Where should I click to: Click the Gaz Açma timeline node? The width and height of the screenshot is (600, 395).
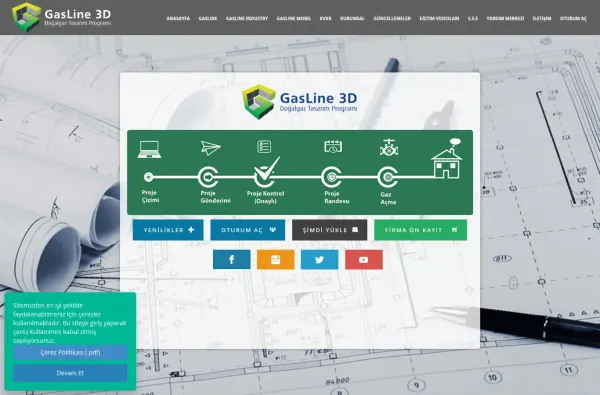click(x=388, y=177)
